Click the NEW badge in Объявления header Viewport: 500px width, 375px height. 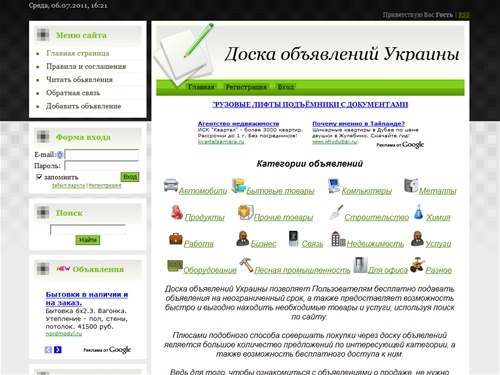(x=63, y=269)
